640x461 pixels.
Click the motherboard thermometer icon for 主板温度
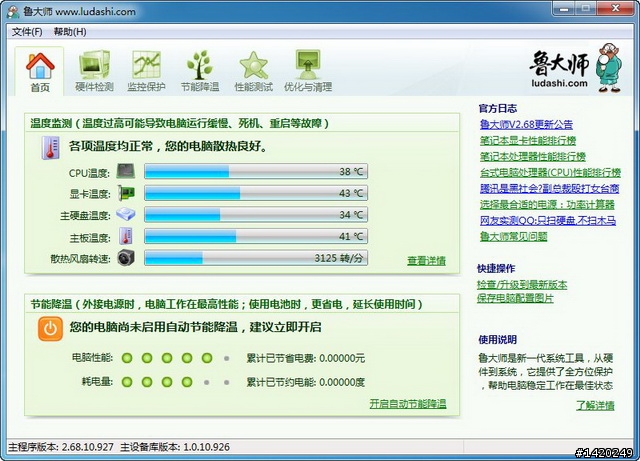[126, 236]
